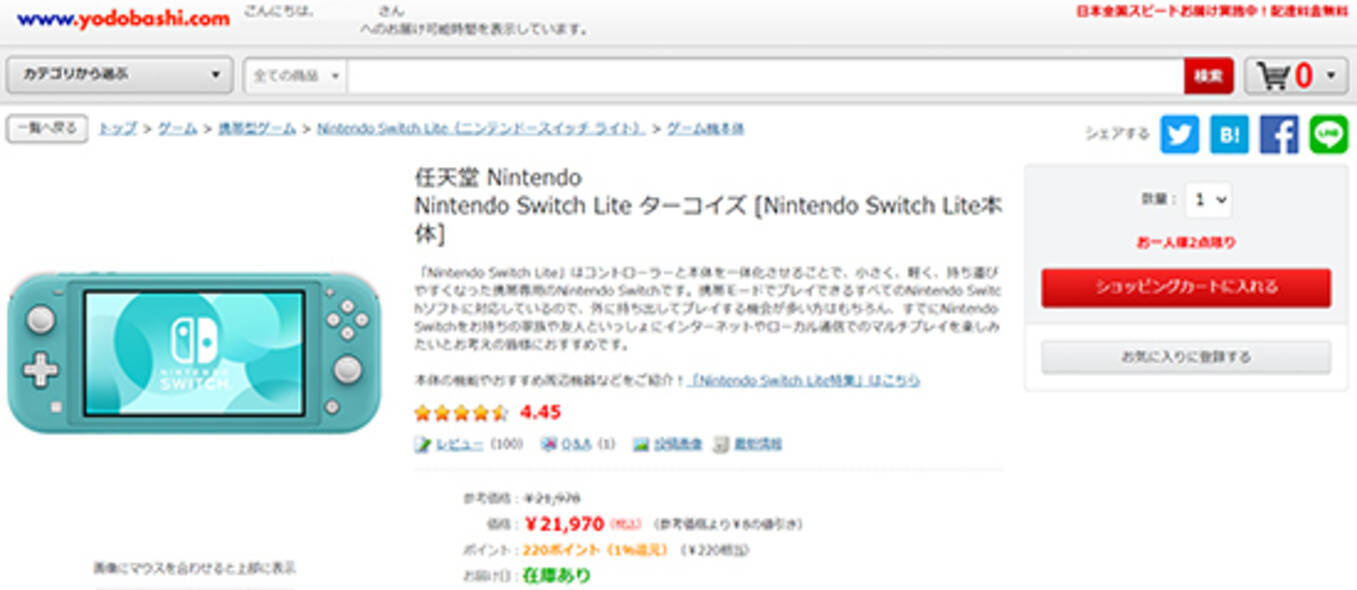Focus the product search text field
The width and height of the screenshot is (1357, 590).
pos(765,76)
